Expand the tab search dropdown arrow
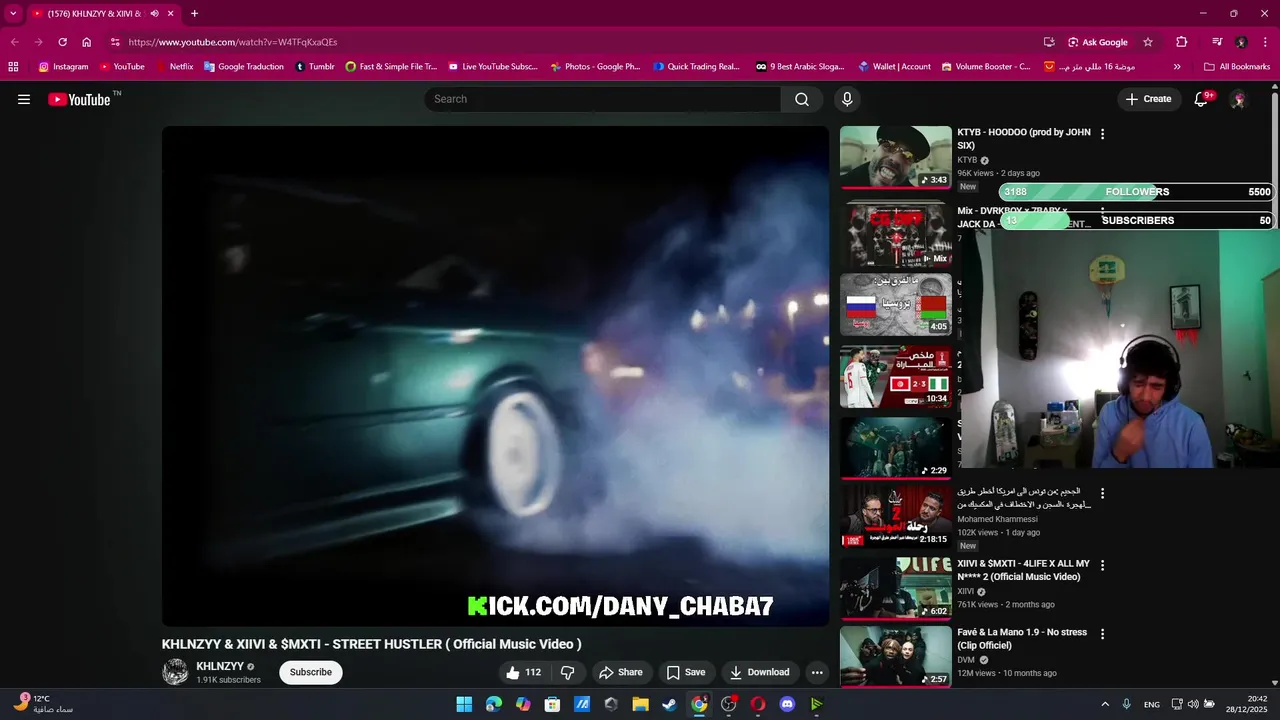Screen dimensions: 1280x720 pyautogui.click(x=13, y=14)
